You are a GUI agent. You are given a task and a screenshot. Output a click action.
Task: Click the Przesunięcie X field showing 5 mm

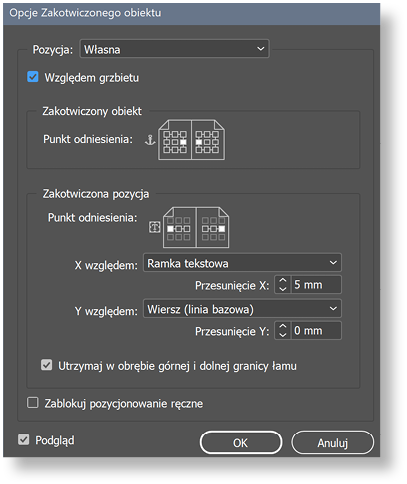point(316,285)
